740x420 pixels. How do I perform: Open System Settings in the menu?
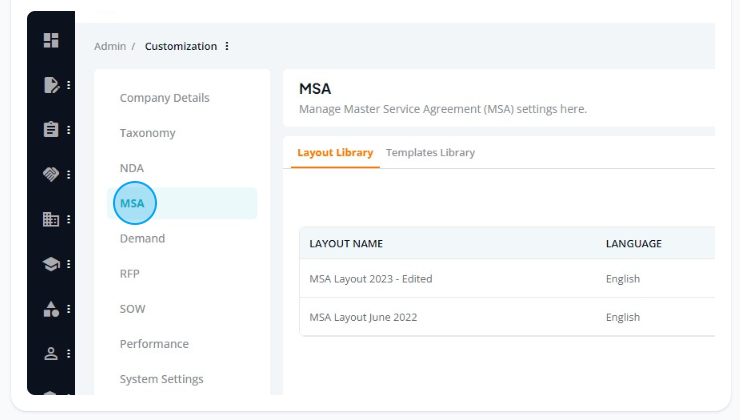pos(161,379)
